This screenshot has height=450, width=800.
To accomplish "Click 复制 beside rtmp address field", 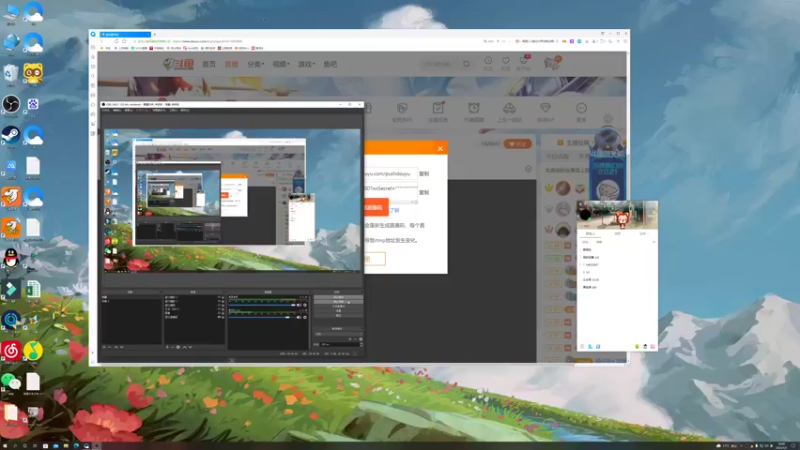I will click(424, 173).
